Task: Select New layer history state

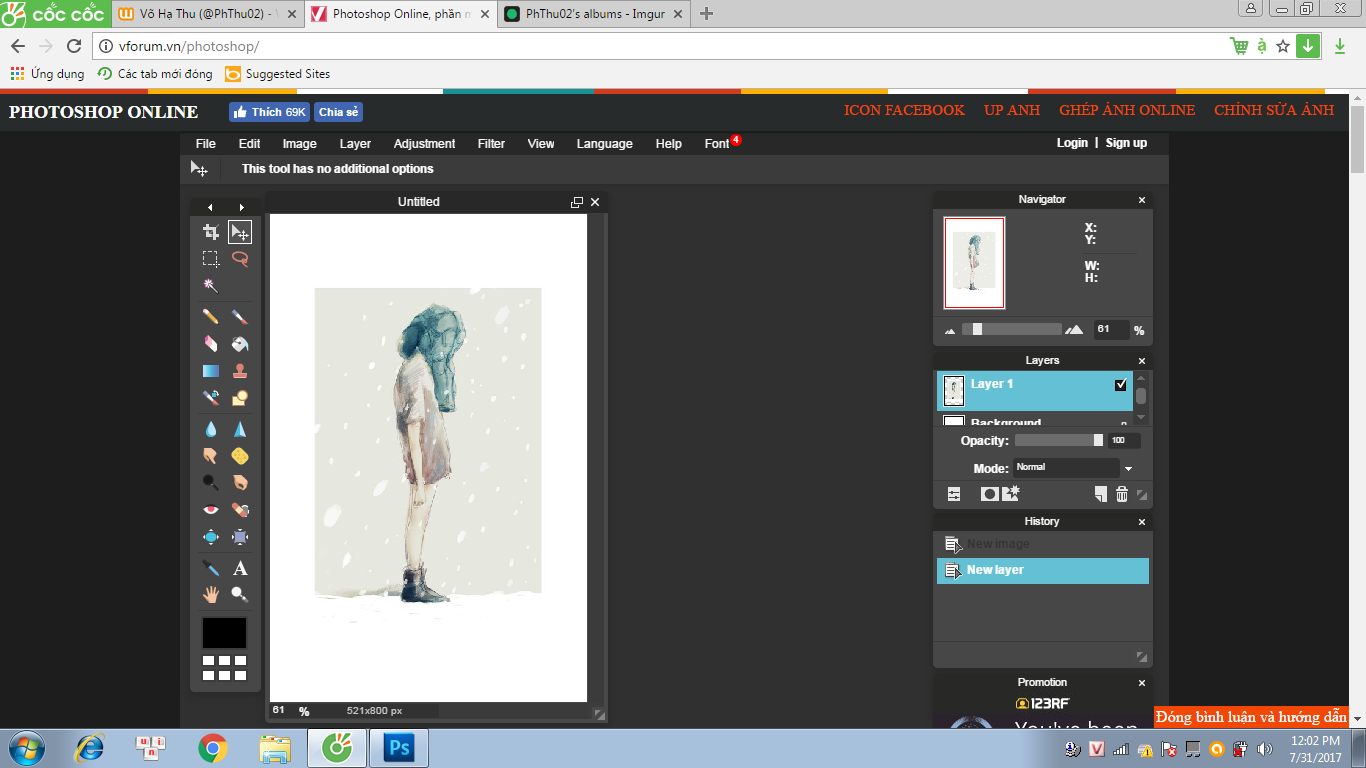Action: (x=1043, y=571)
